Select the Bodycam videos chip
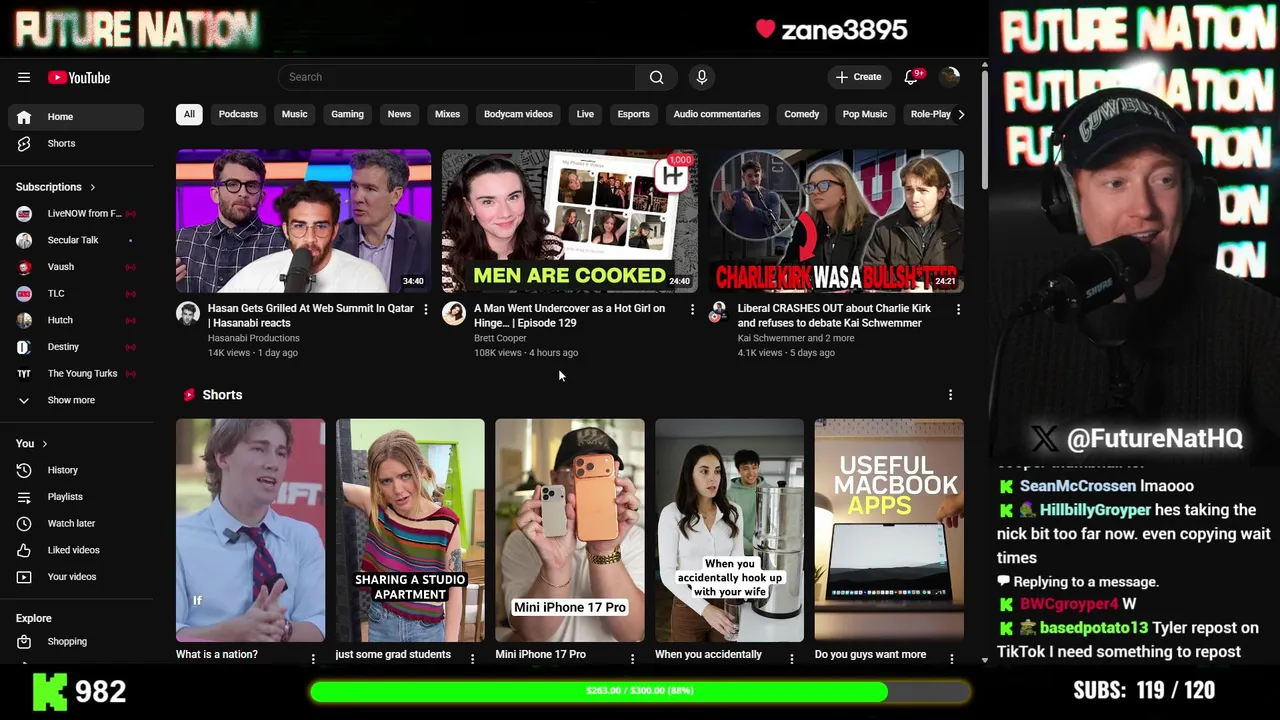The height and width of the screenshot is (720, 1280). [x=518, y=114]
